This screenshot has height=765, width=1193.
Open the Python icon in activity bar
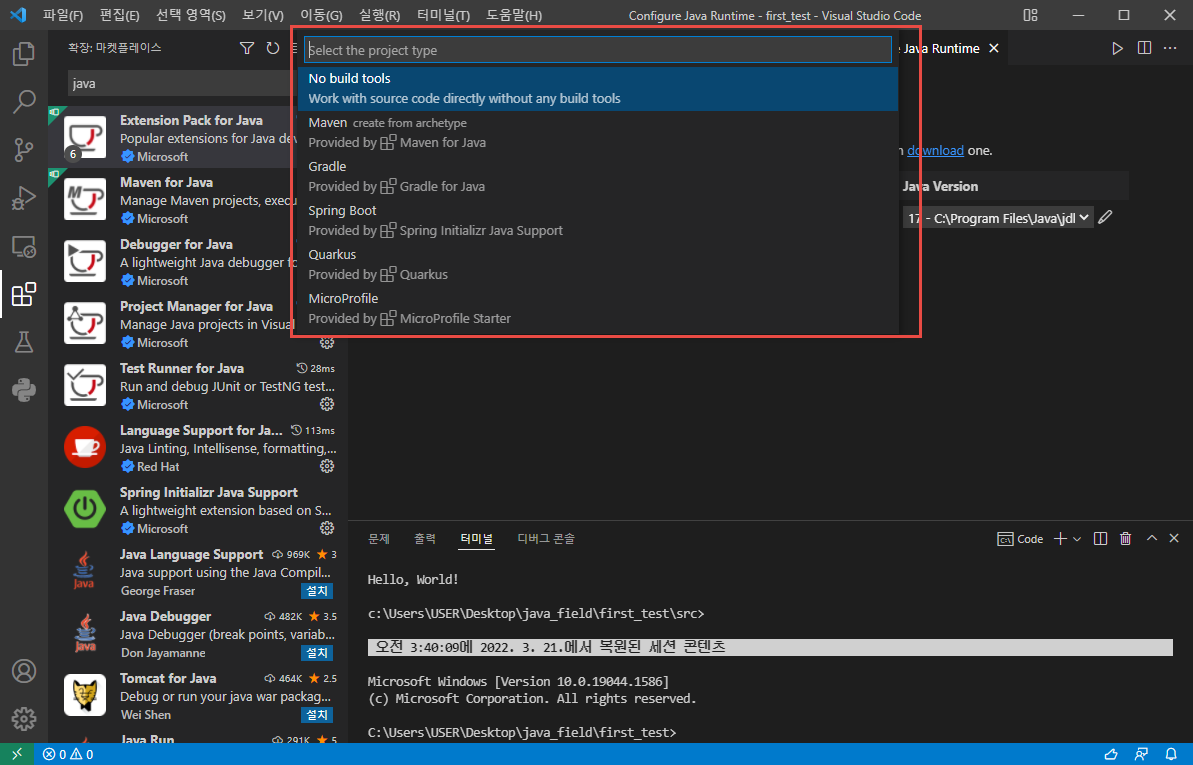pos(24,390)
